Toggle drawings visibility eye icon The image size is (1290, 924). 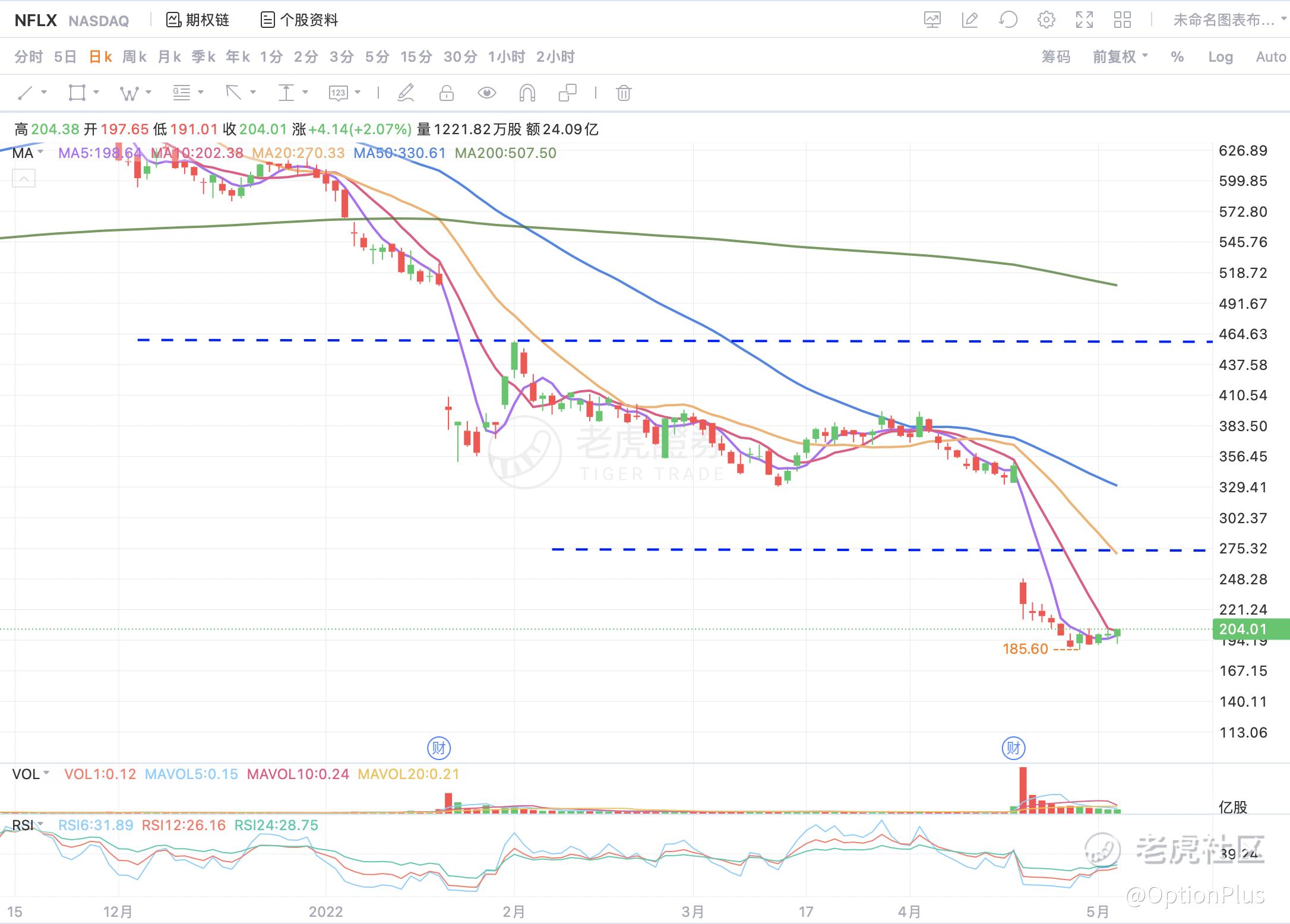pos(487,93)
